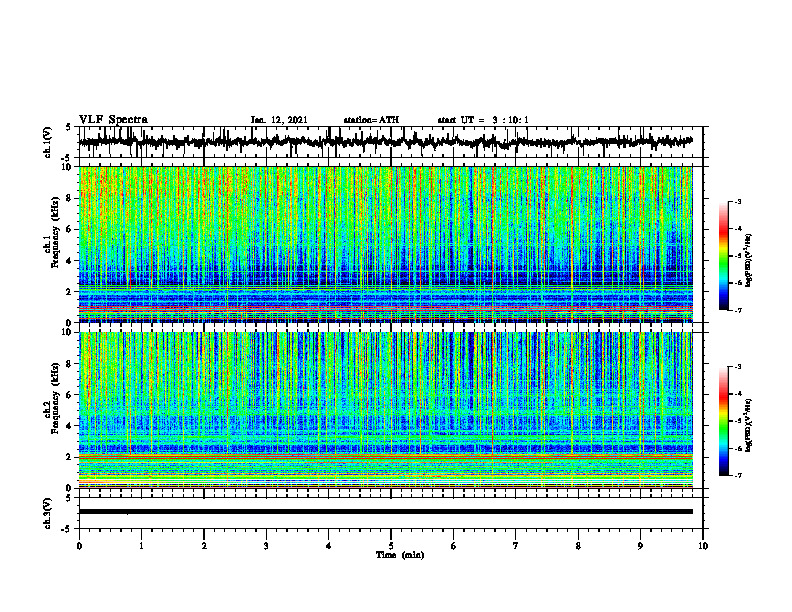Screen dimensions: 792x612
Task: Click the "-3" label on ch.2 color scale
Action: pyautogui.click(x=738, y=367)
